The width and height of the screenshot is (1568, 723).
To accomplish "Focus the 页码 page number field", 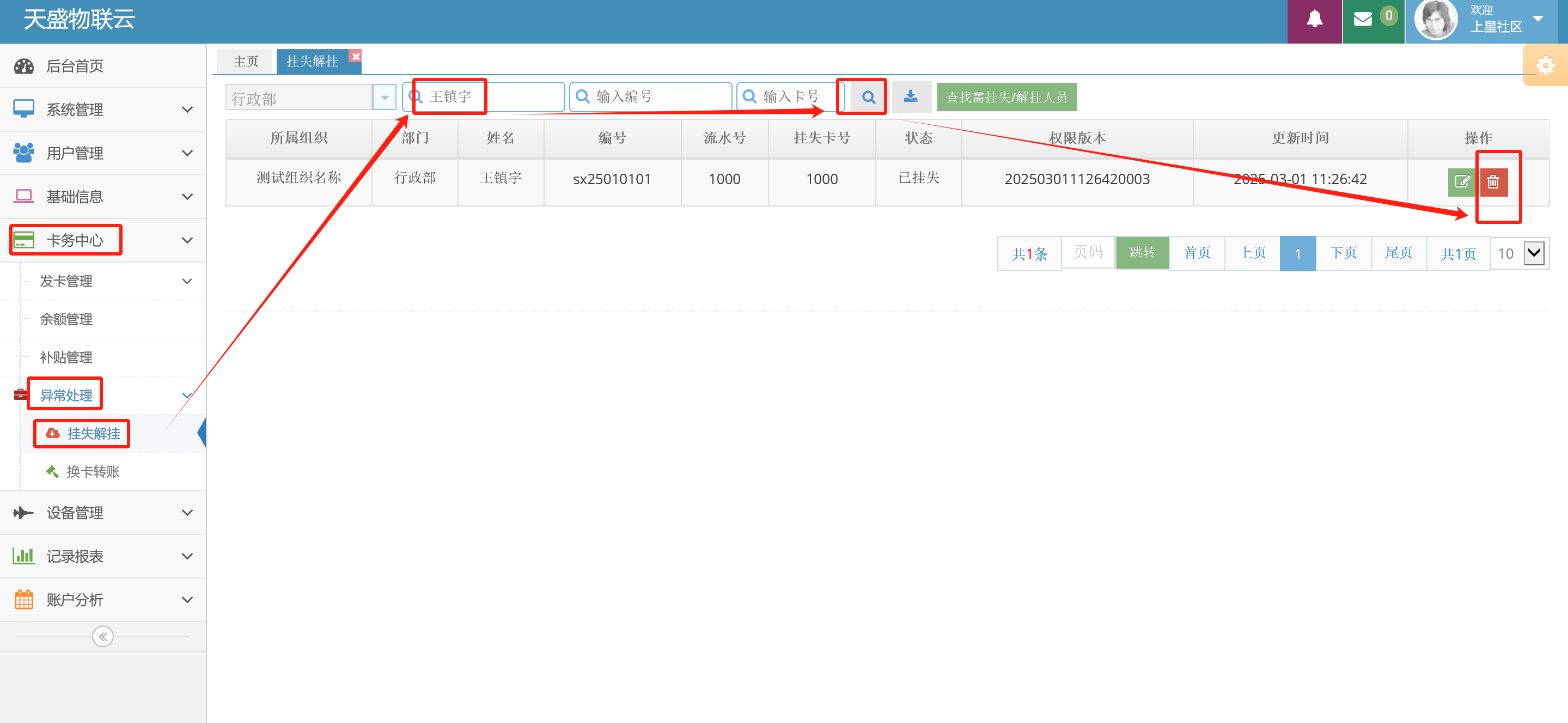I will pos(1088,252).
